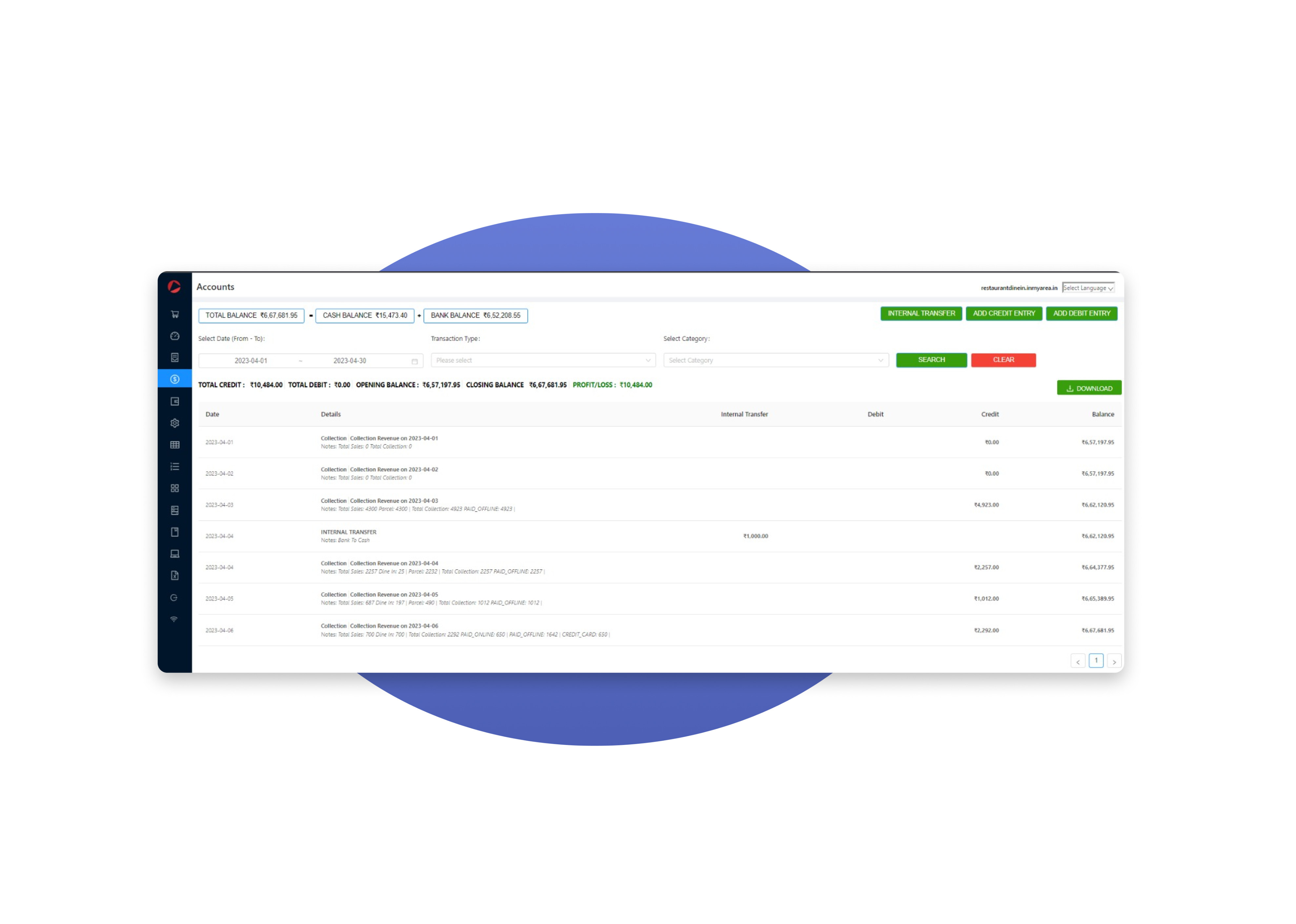Click the PROFIT/LOSS ₹10,484.00 text
1296x924 pixels.
point(612,385)
